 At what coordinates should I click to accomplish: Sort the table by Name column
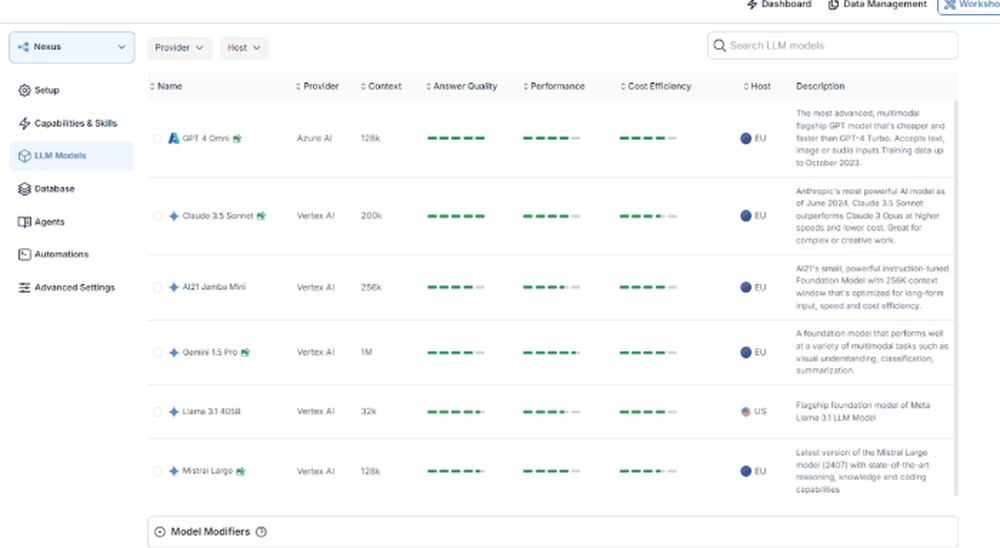click(166, 86)
